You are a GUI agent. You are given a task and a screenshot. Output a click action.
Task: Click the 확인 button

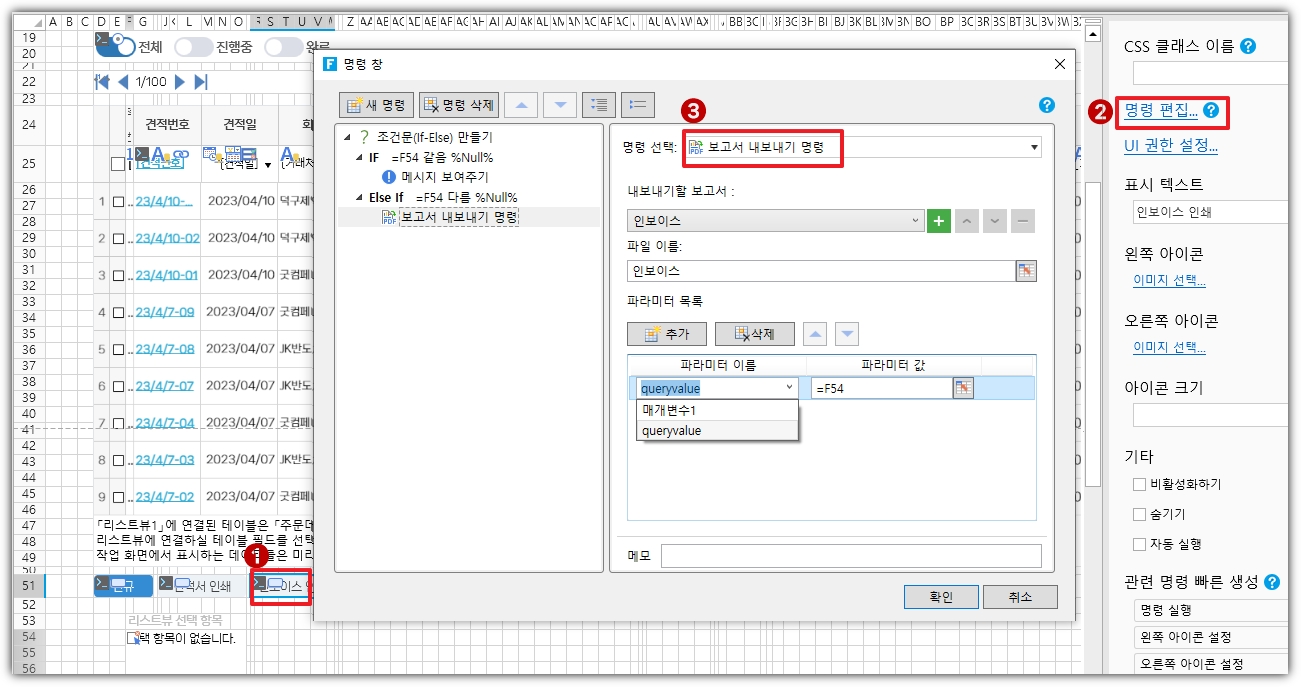click(940, 597)
